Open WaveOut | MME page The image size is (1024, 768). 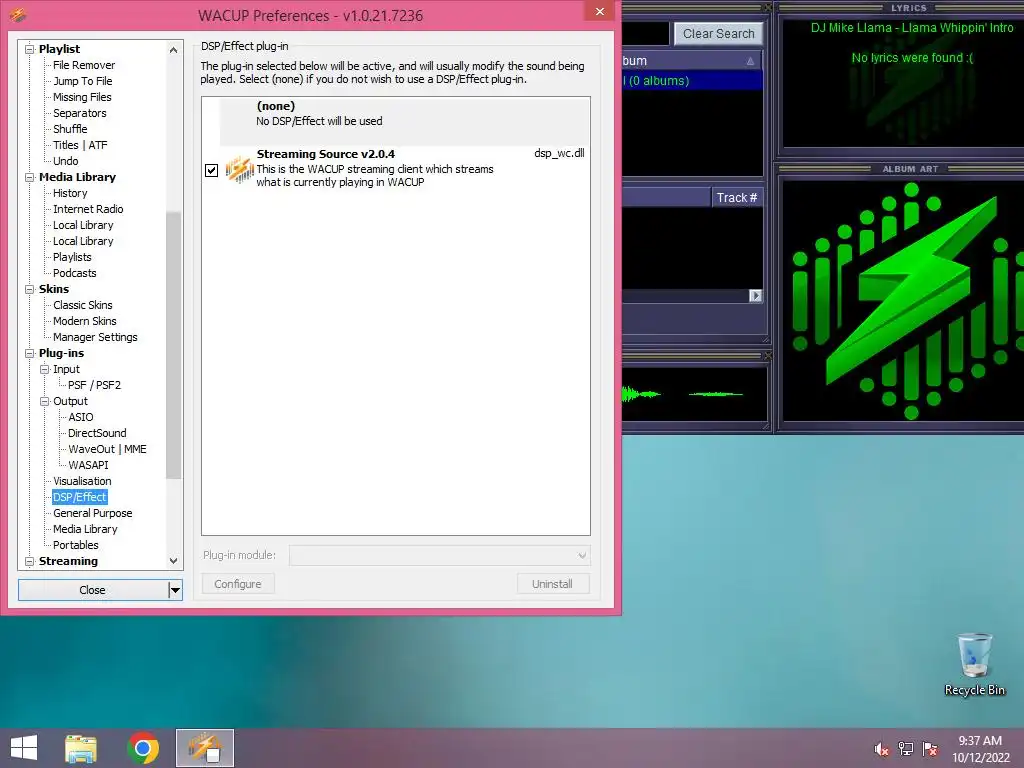pyautogui.click(x=108, y=449)
